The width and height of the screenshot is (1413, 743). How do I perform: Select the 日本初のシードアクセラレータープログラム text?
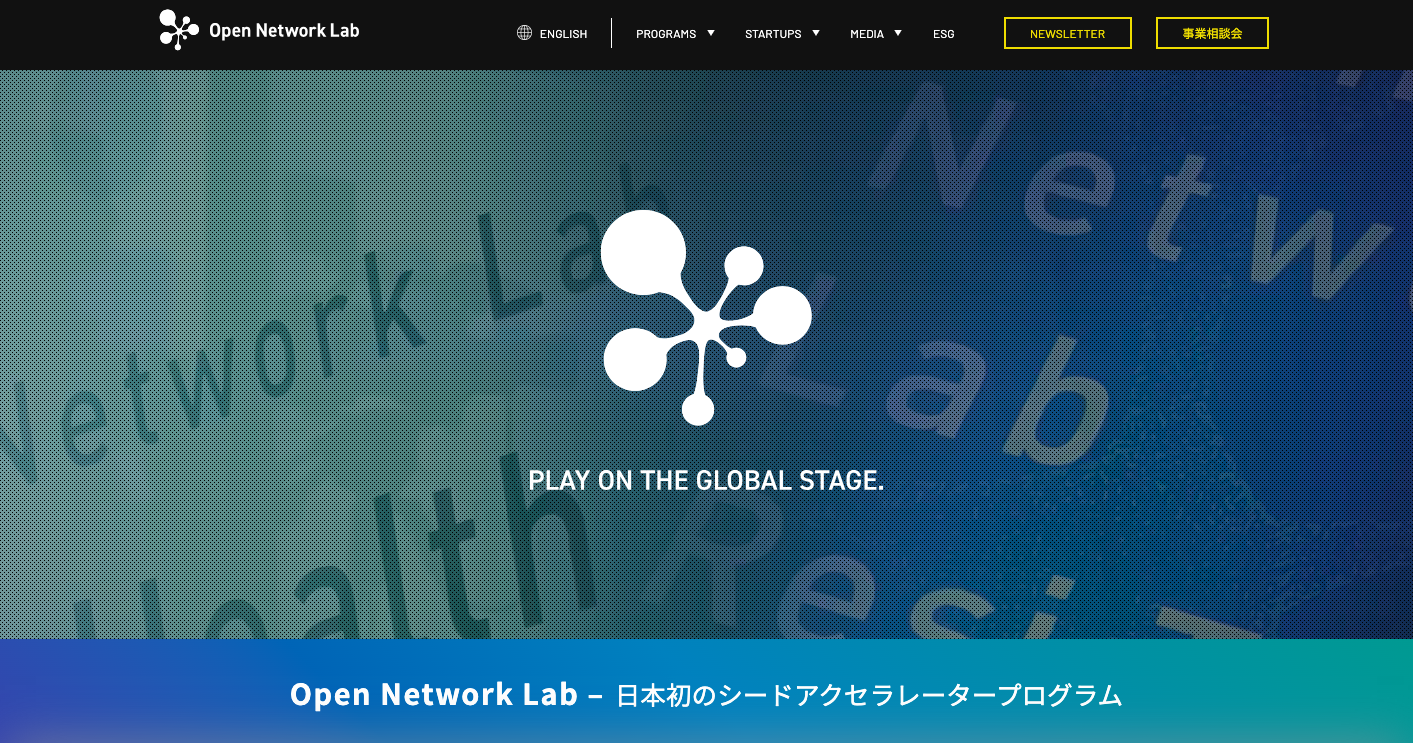click(869, 695)
